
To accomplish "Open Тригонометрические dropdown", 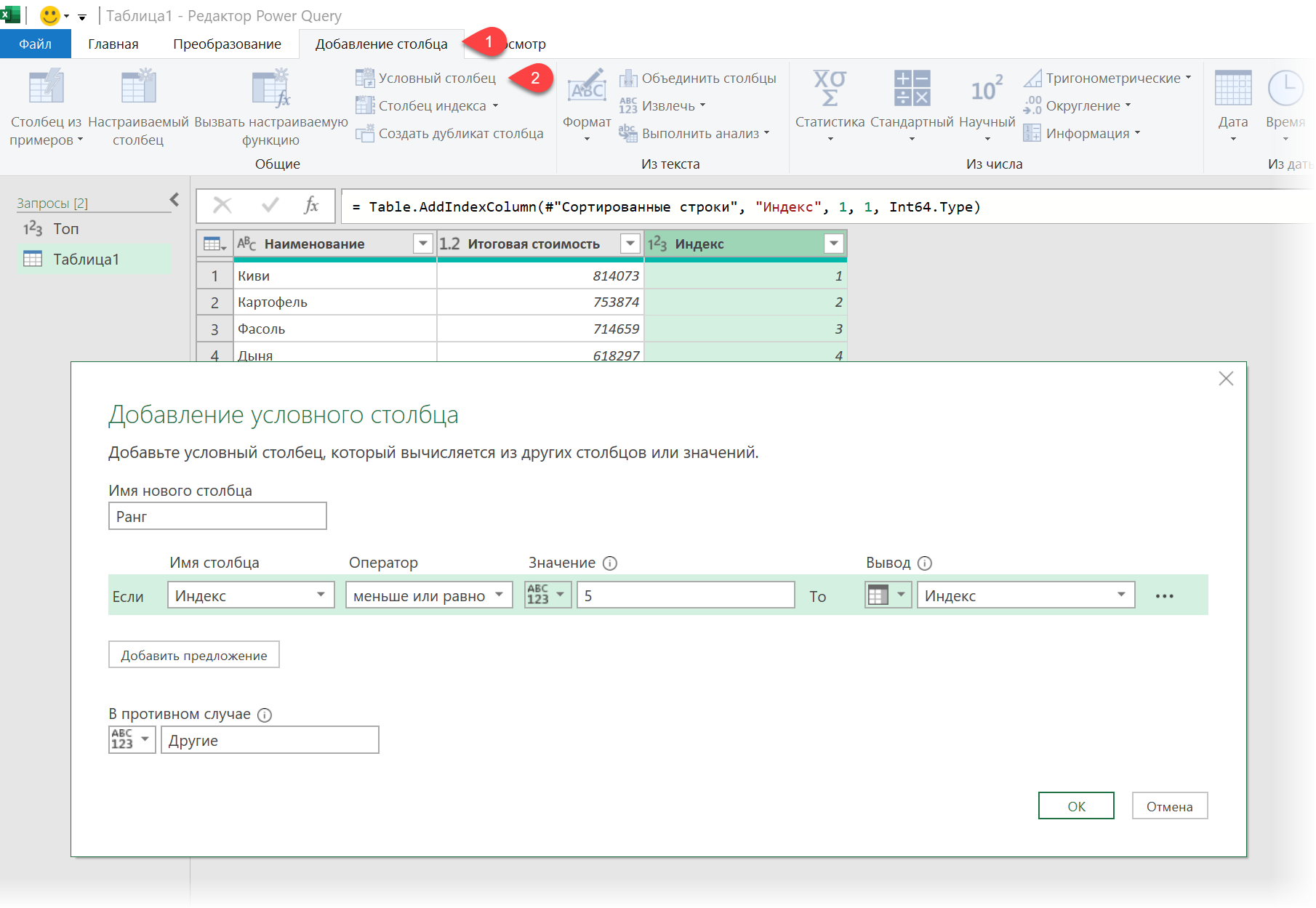I will [1107, 78].
